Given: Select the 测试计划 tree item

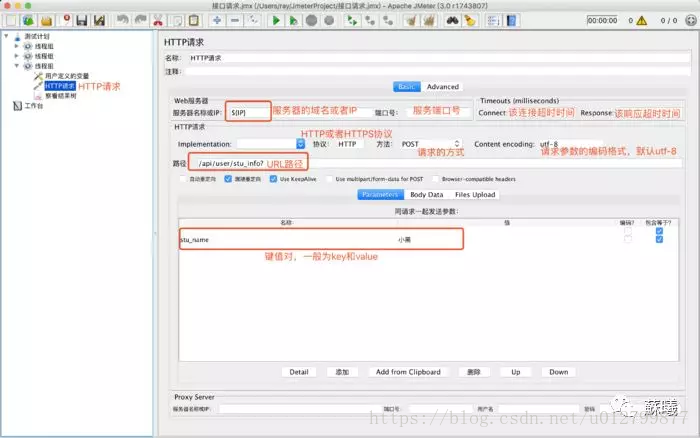Looking at the screenshot, I should pos(37,36).
